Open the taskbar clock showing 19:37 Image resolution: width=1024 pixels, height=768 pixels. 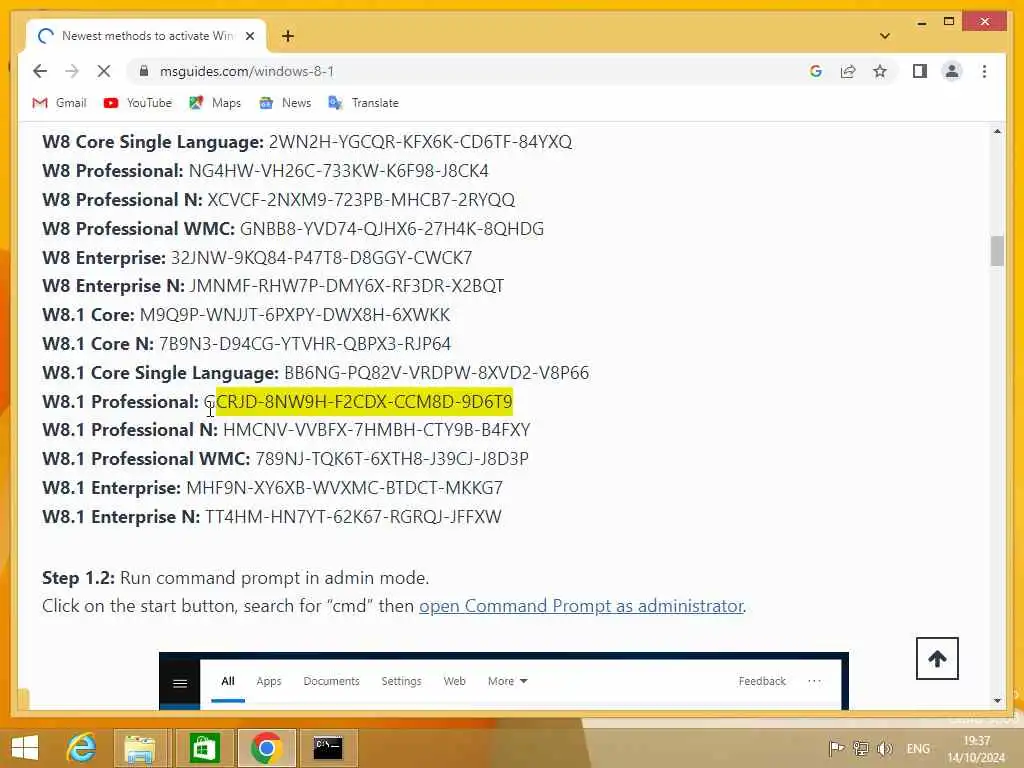pyautogui.click(x=976, y=749)
